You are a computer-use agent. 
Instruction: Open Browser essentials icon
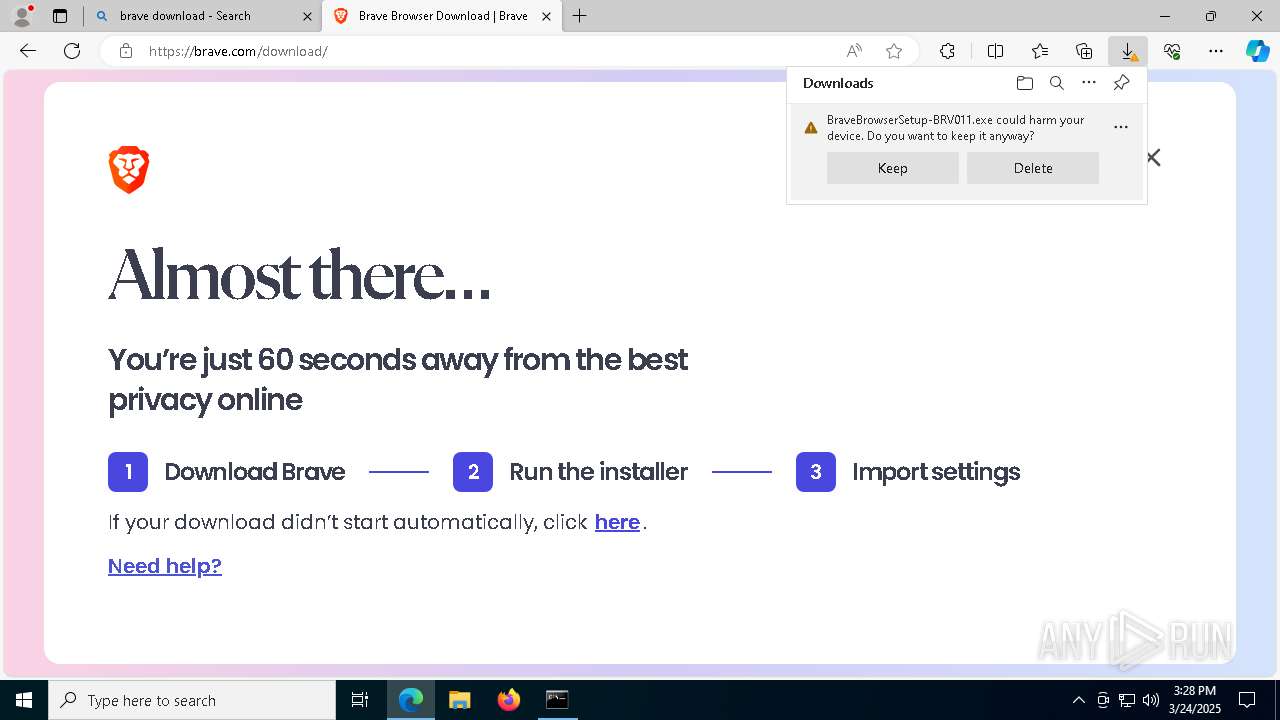click(x=1172, y=51)
